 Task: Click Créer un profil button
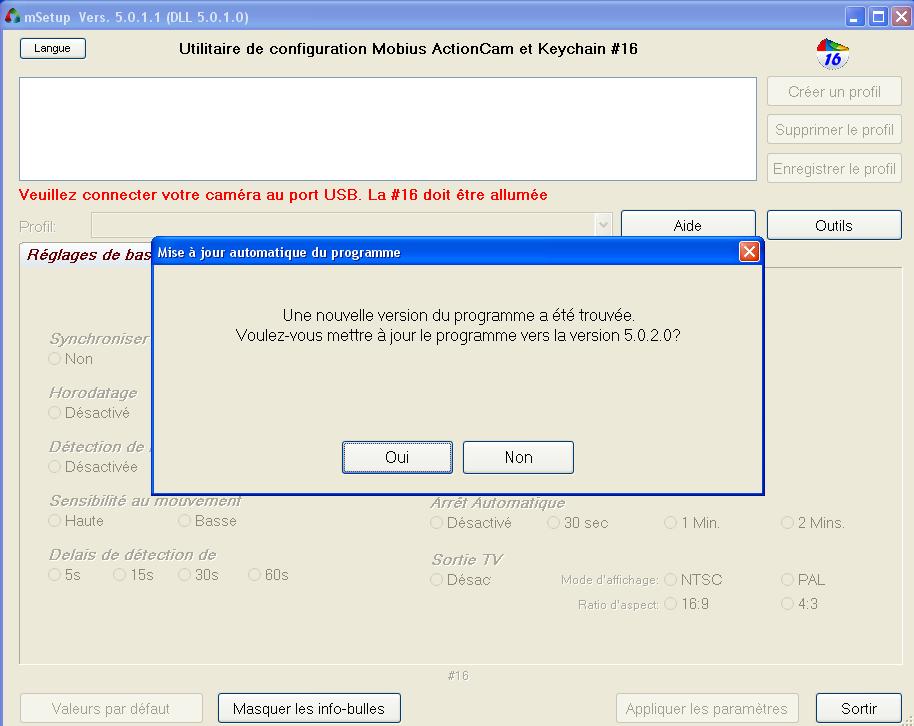pyautogui.click(x=834, y=92)
